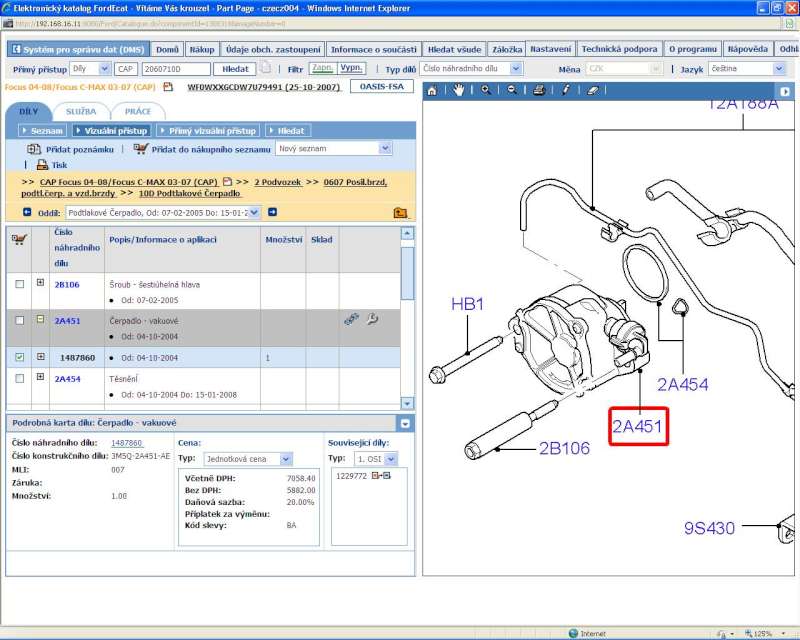Click the print diagram icon
Screen dimensions: 800x640
pyautogui.click(x=539, y=90)
